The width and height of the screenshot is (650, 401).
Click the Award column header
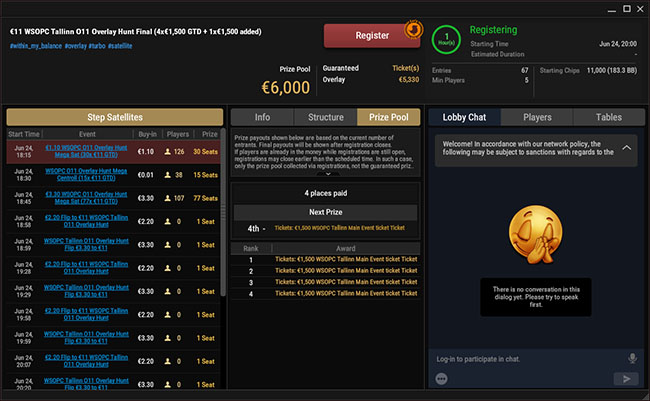point(346,248)
